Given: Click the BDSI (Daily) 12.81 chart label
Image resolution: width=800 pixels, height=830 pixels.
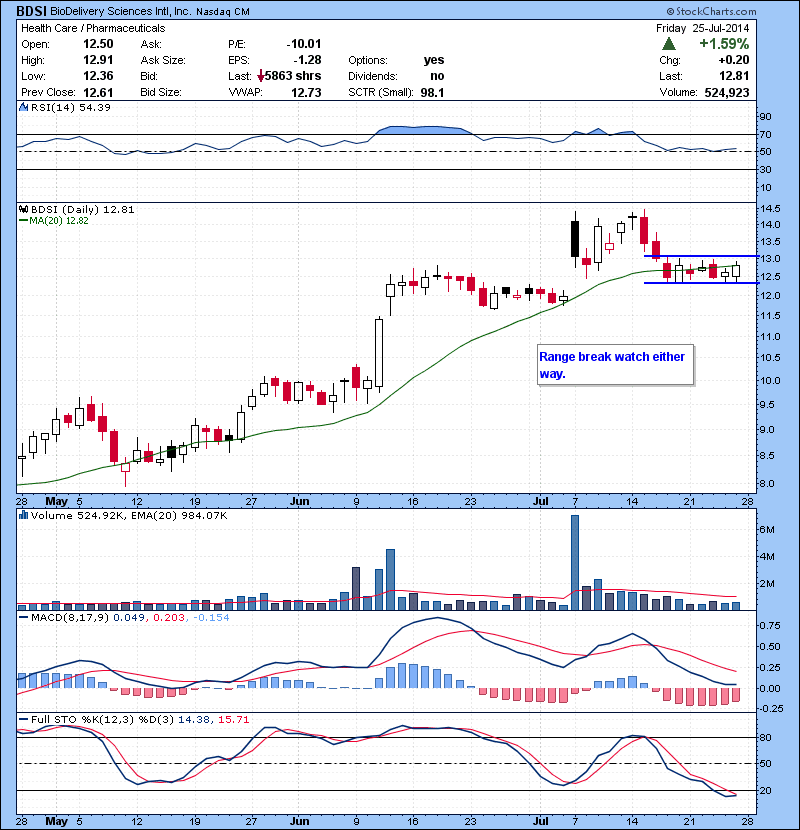Looking at the screenshot, I should pyautogui.click(x=83, y=209).
